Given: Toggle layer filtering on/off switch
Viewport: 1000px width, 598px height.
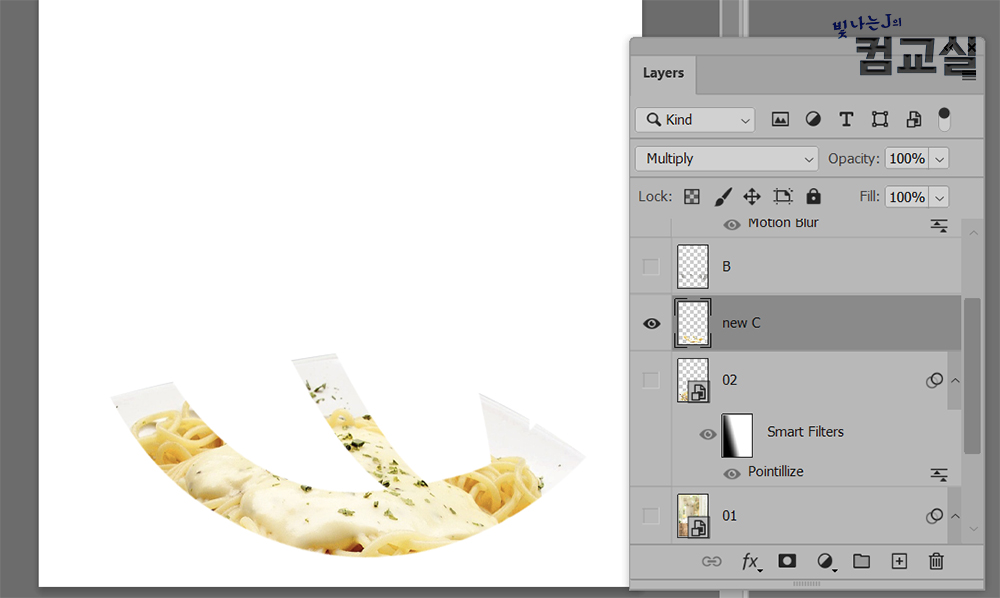Looking at the screenshot, I should [944, 119].
